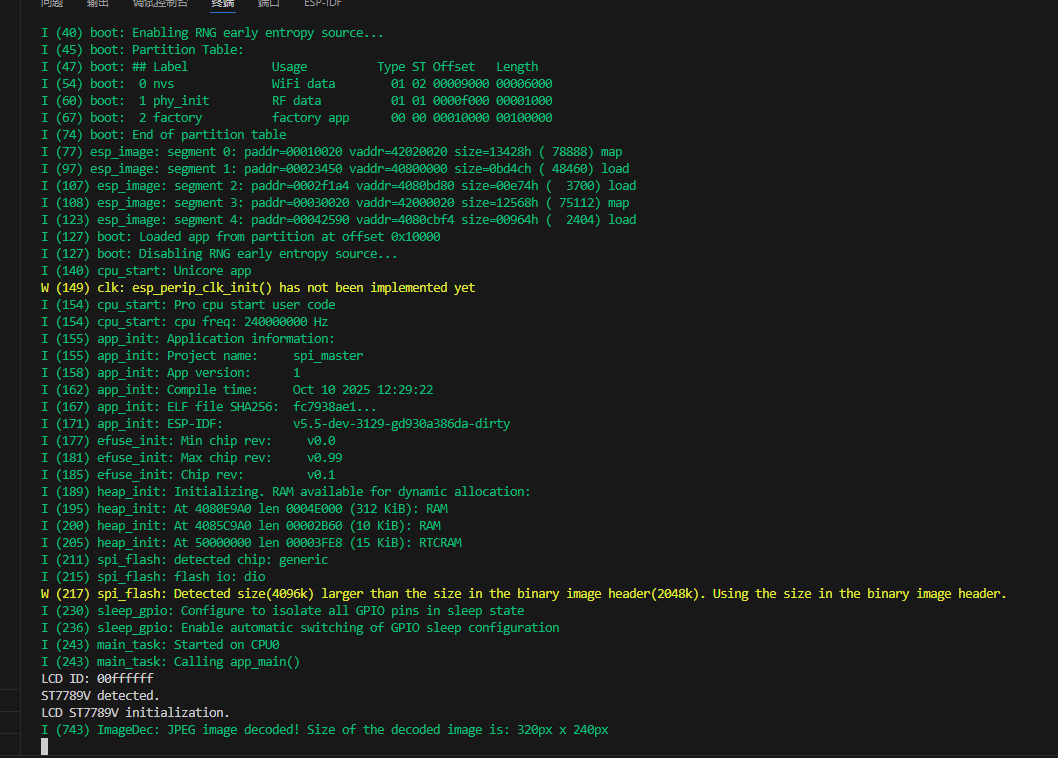Click the 'End of partition table' line

[x=163, y=134]
